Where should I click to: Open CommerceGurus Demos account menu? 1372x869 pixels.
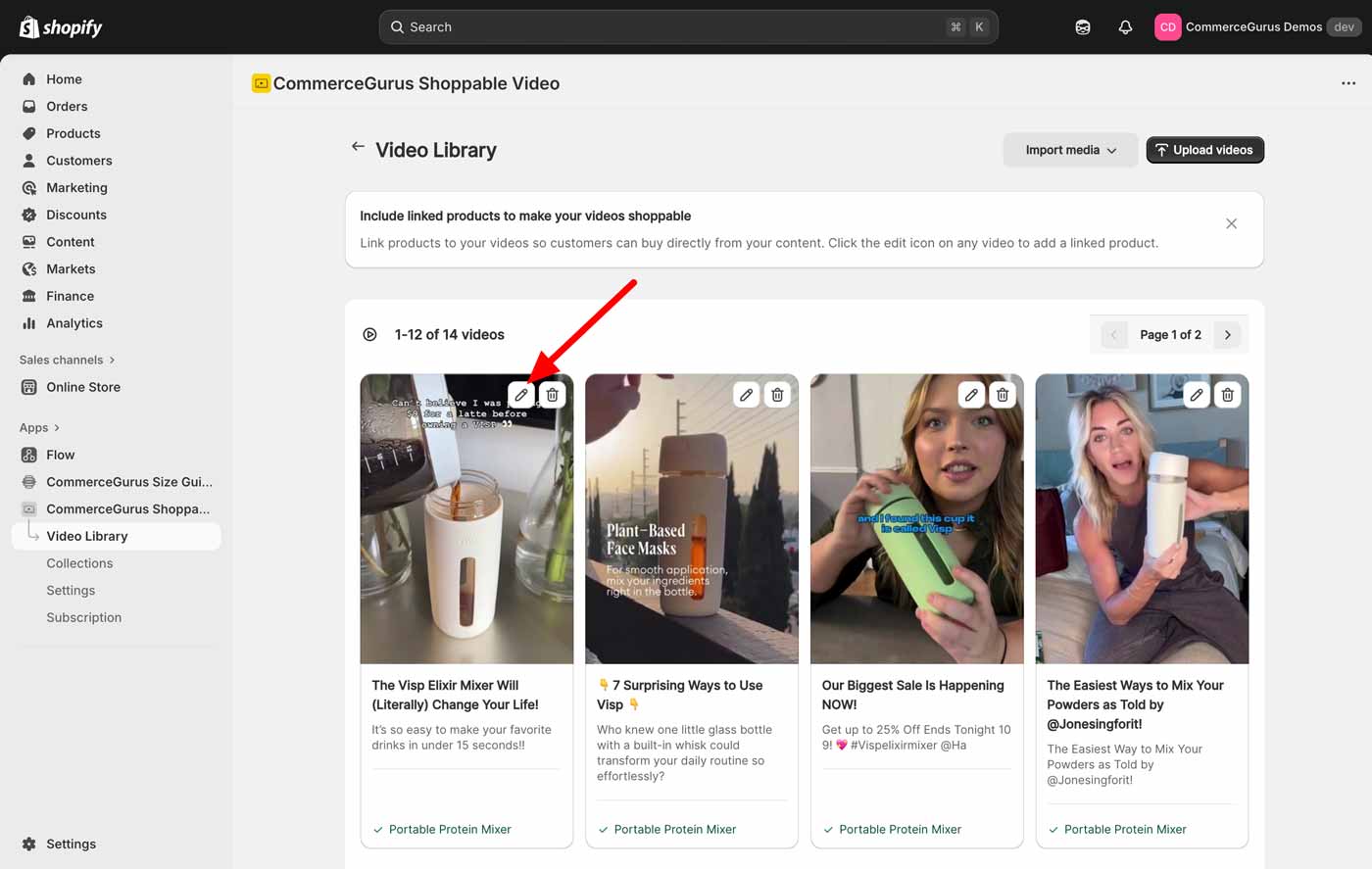pyautogui.click(x=1254, y=27)
